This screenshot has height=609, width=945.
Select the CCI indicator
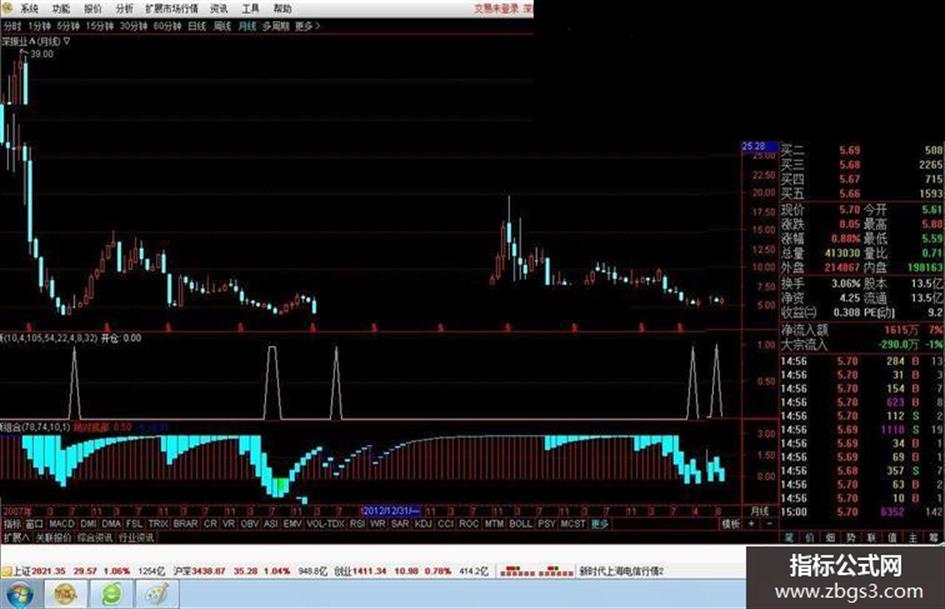[445, 524]
